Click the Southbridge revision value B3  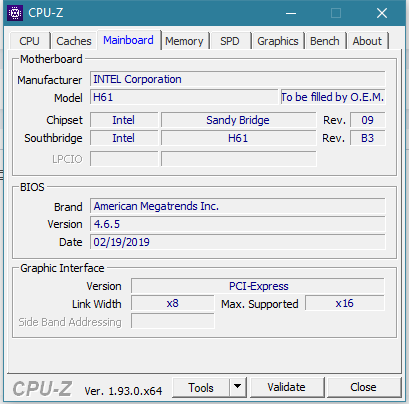tap(368, 138)
